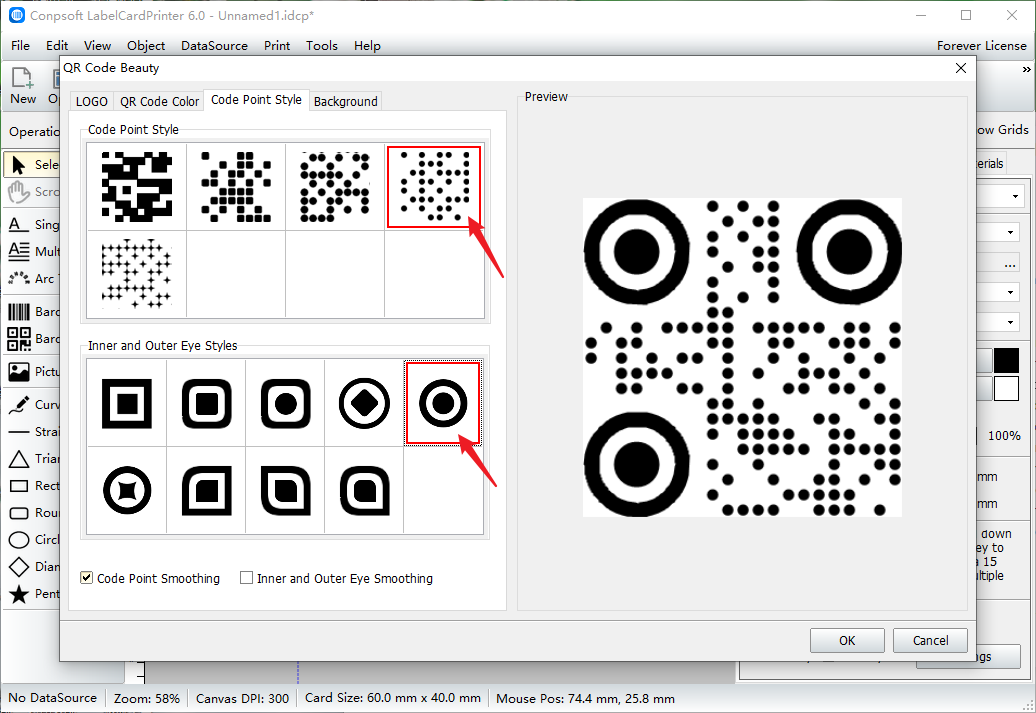Screen dimensions: 1036x713
Task: Open the File menu
Action: click(x=20, y=46)
